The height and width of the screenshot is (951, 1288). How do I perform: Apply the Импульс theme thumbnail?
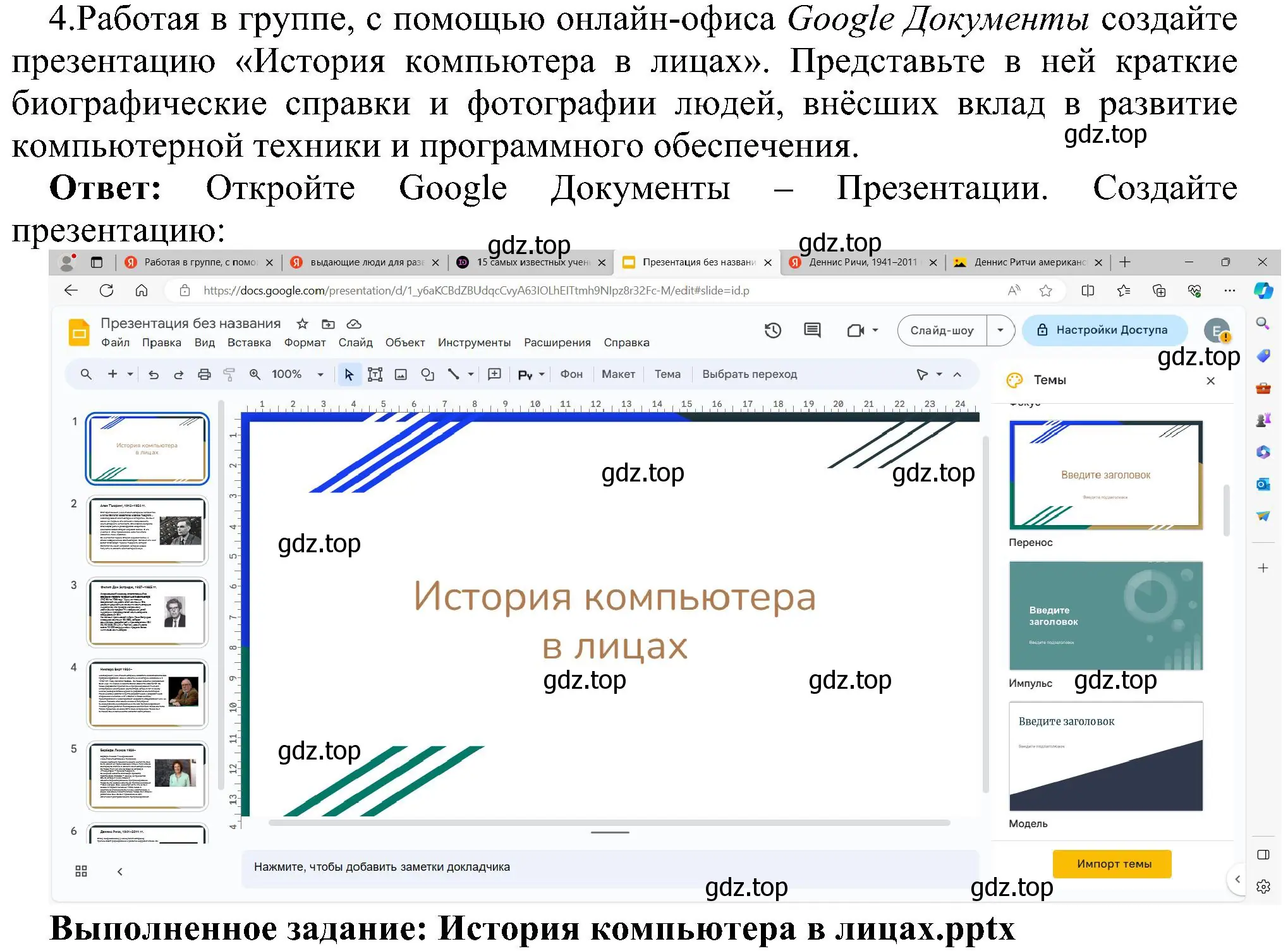coord(1106,615)
